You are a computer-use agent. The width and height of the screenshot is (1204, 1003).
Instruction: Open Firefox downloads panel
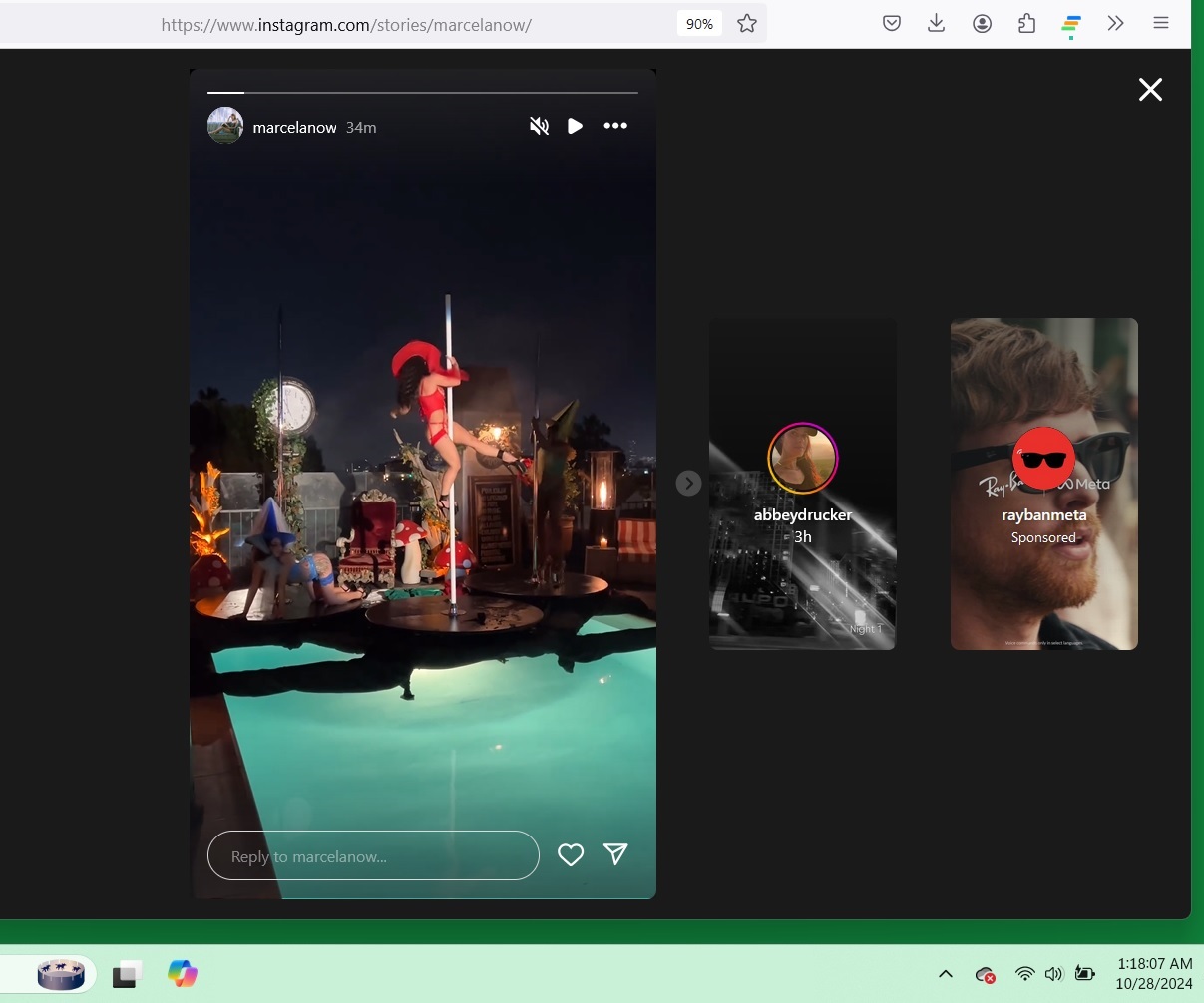coord(936,24)
